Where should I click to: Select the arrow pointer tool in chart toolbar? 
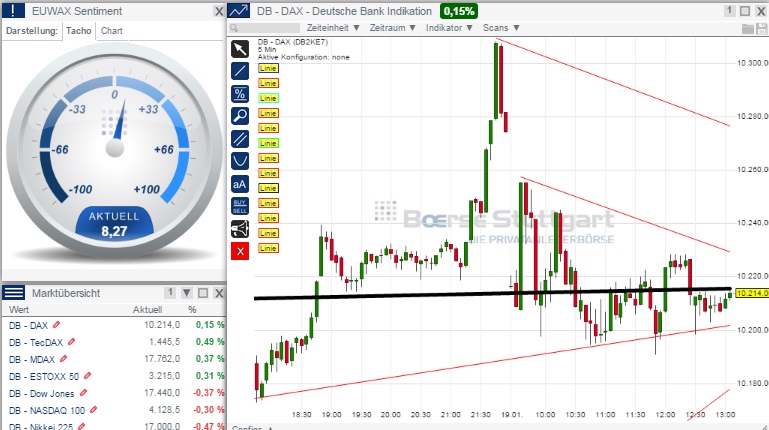tap(240, 49)
